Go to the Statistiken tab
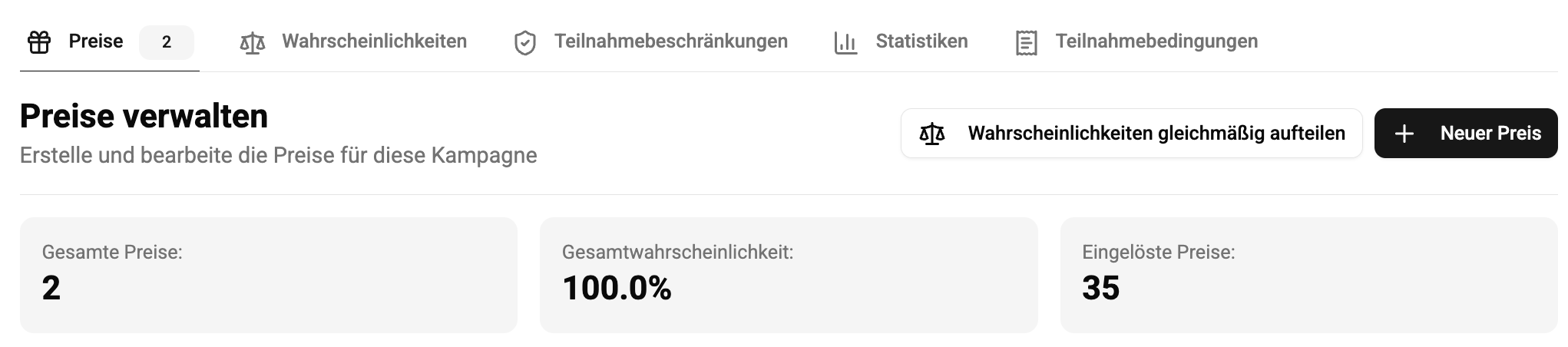The height and width of the screenshot is (347, 1568). pyautogui.click(x=921, y=41)
